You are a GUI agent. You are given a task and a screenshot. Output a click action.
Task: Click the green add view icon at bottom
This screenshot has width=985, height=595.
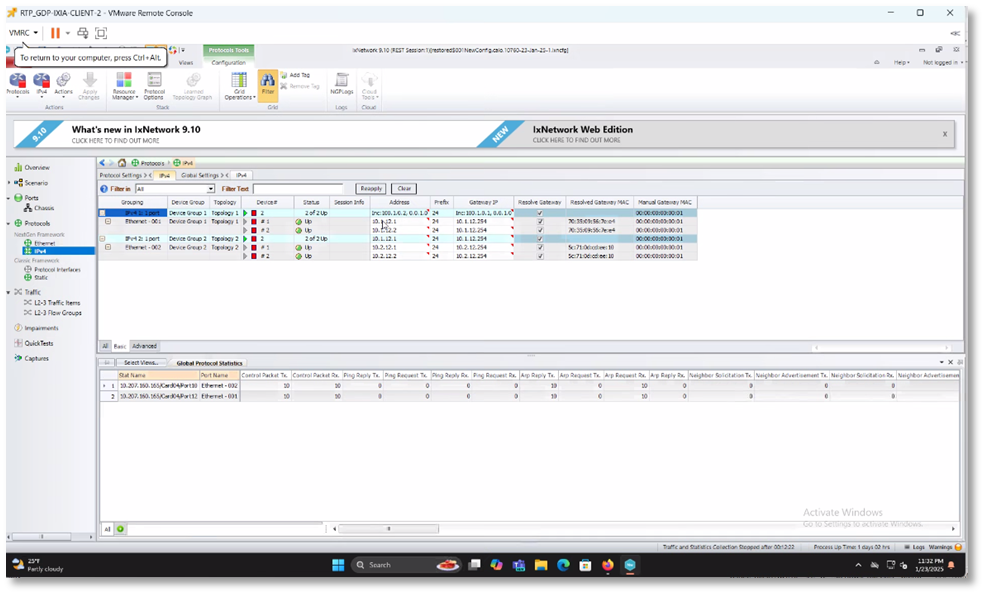tap(120, 529)
